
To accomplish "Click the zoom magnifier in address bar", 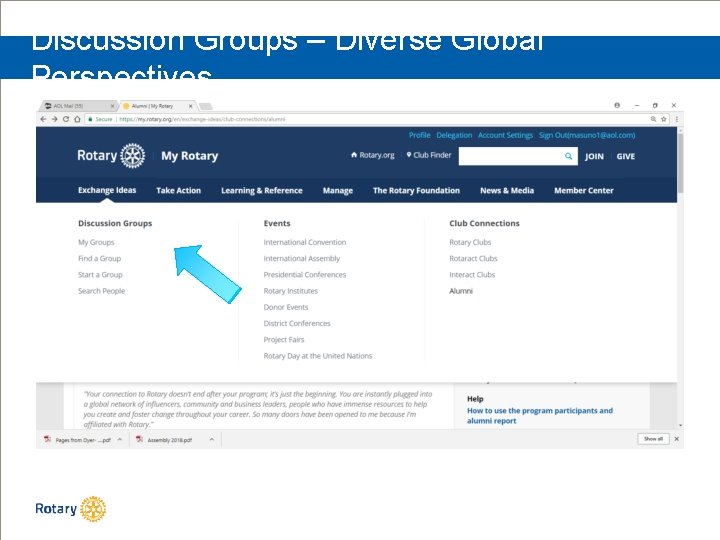I will pos(653,119).
